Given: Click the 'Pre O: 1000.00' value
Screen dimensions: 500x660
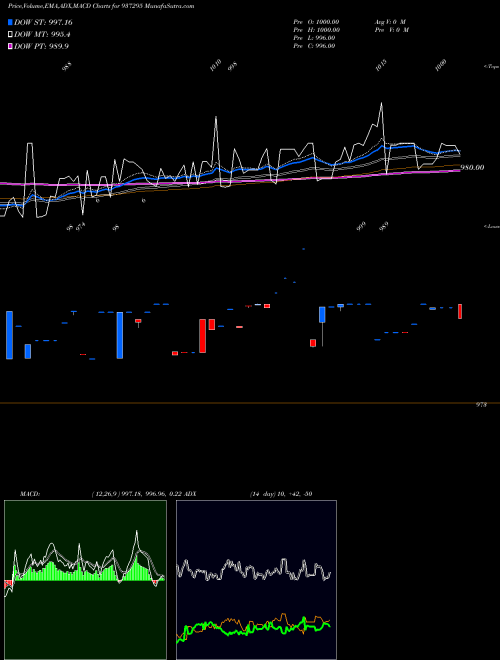Looking at the screenshot, I should point(316,22).
